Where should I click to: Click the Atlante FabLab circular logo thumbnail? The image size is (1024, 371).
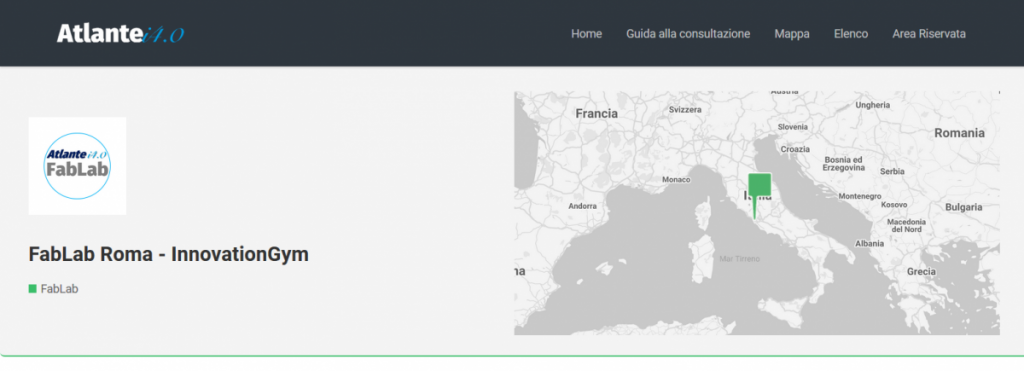pyautogui.click(x=77, y=166)
